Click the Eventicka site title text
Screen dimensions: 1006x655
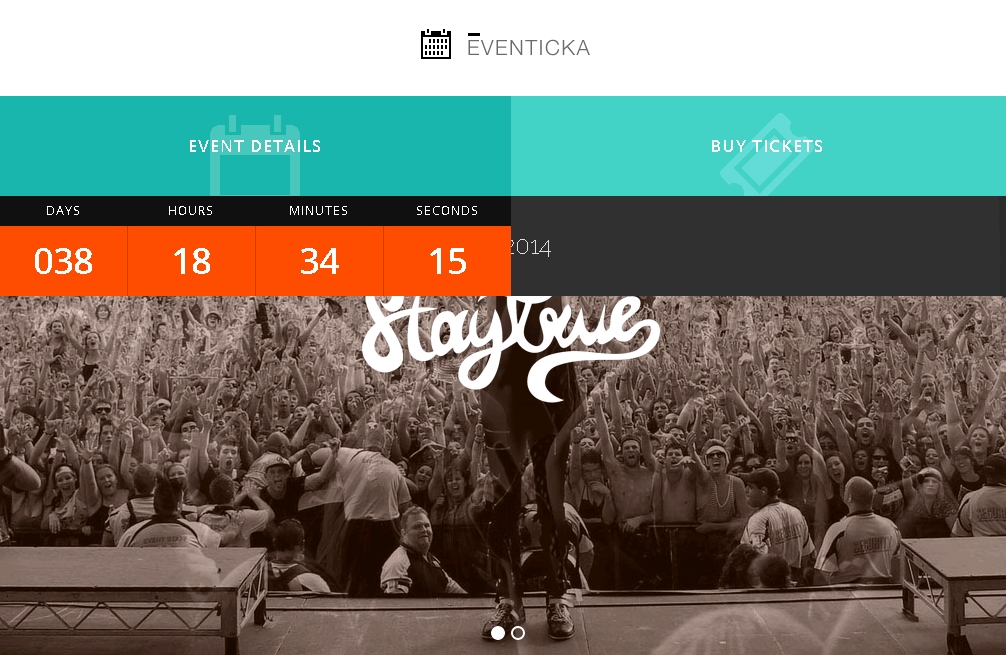pos(528,46)
